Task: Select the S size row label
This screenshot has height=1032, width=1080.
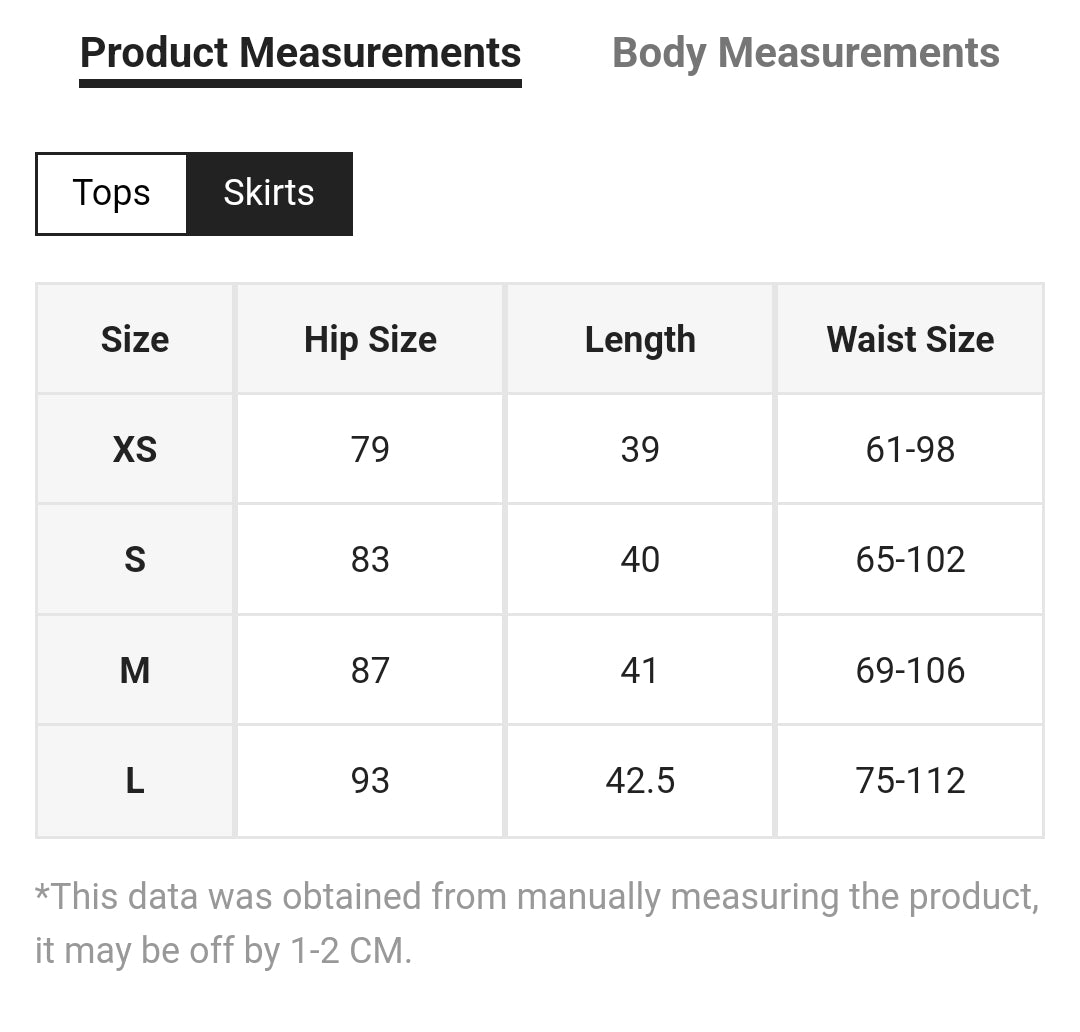Action: [x=135, y=560]
